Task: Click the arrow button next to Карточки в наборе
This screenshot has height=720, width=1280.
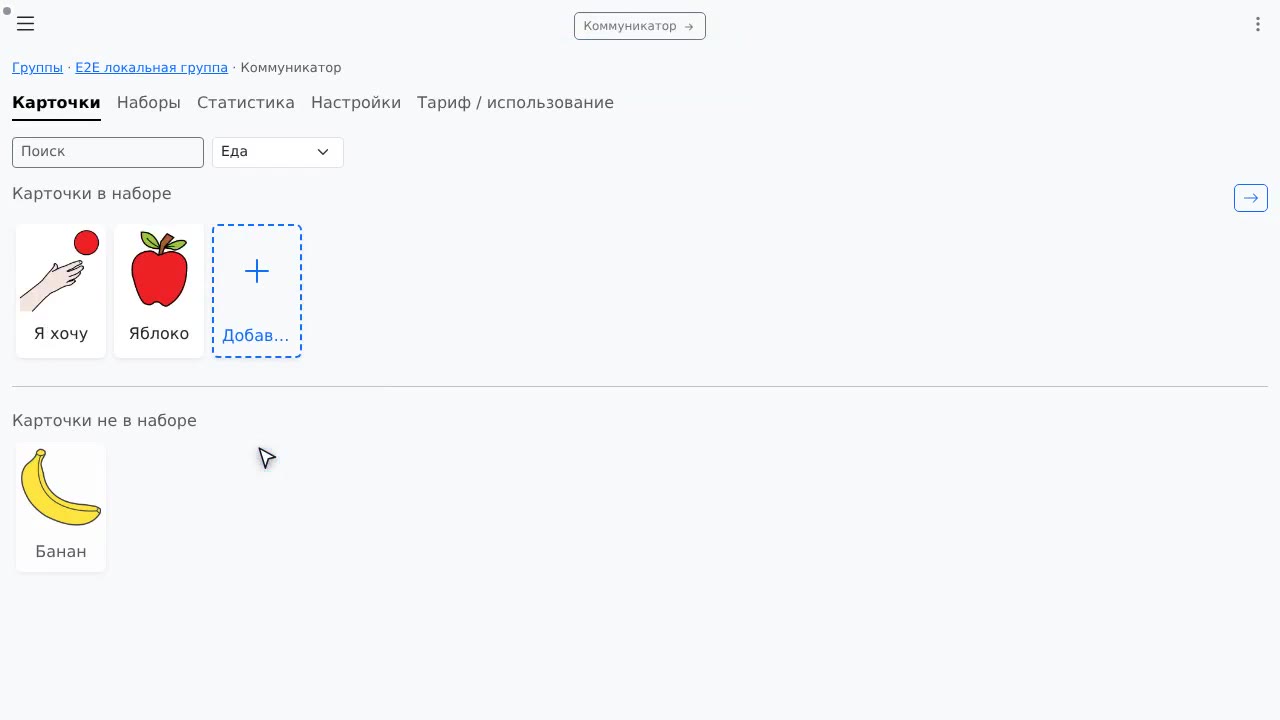Action: click(1251, 198)
